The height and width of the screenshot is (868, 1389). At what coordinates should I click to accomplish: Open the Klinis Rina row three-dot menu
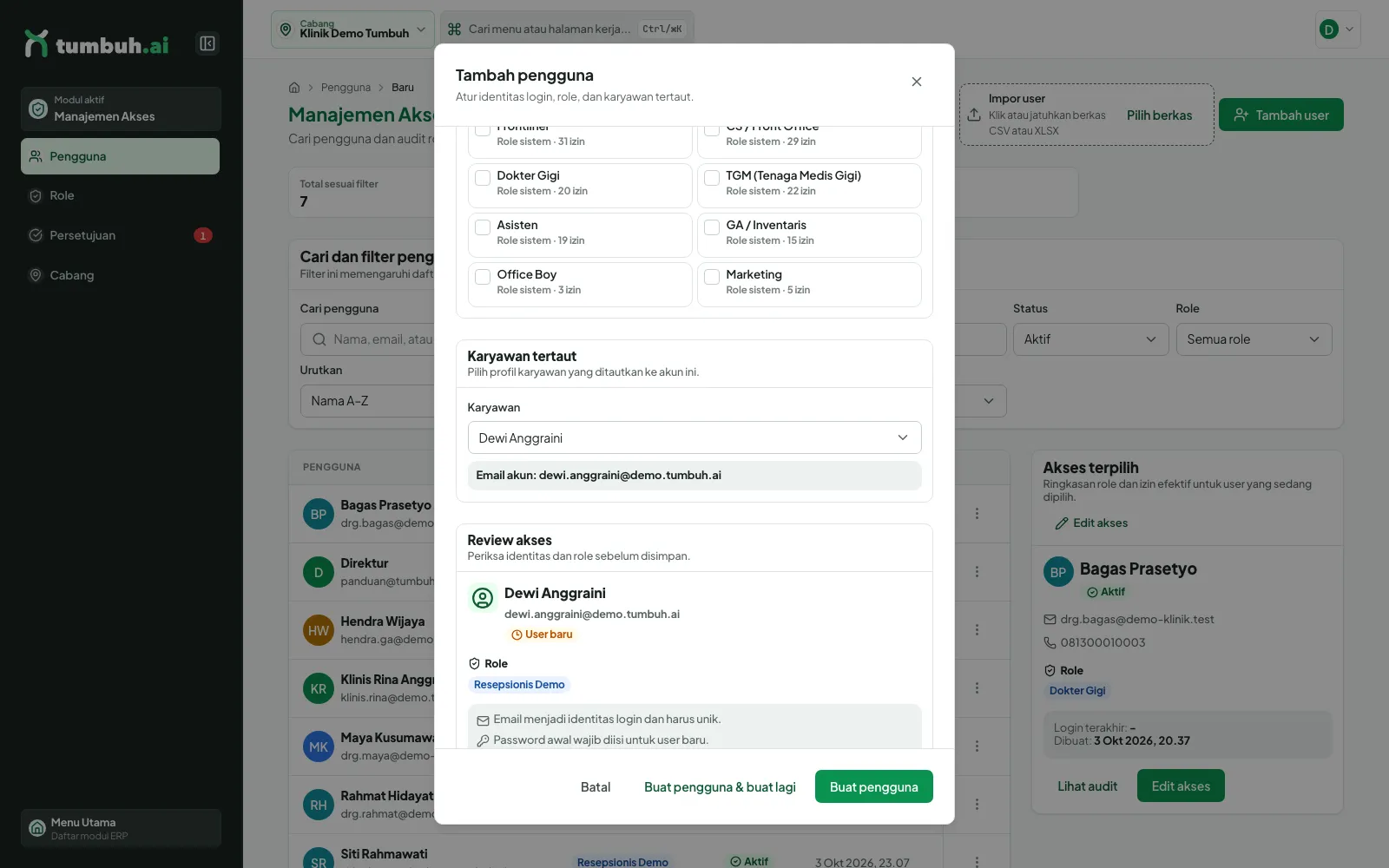[977, 688]
